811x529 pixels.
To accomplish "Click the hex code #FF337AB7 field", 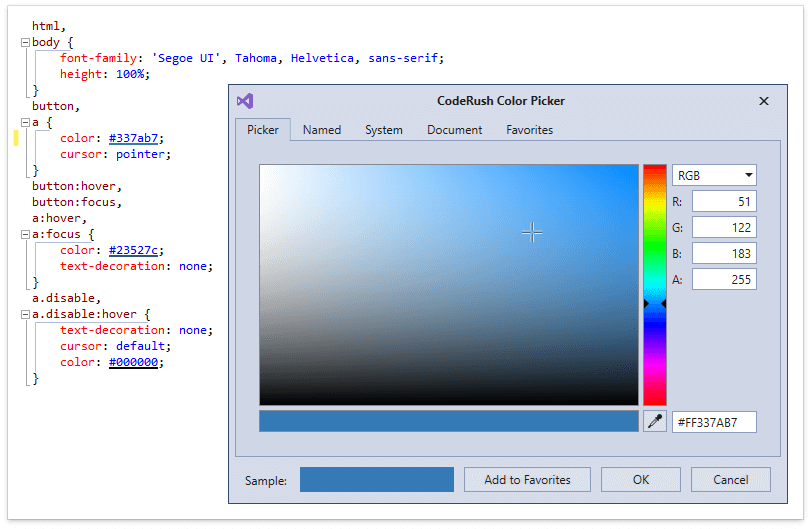I will click(x=713, y=422).
